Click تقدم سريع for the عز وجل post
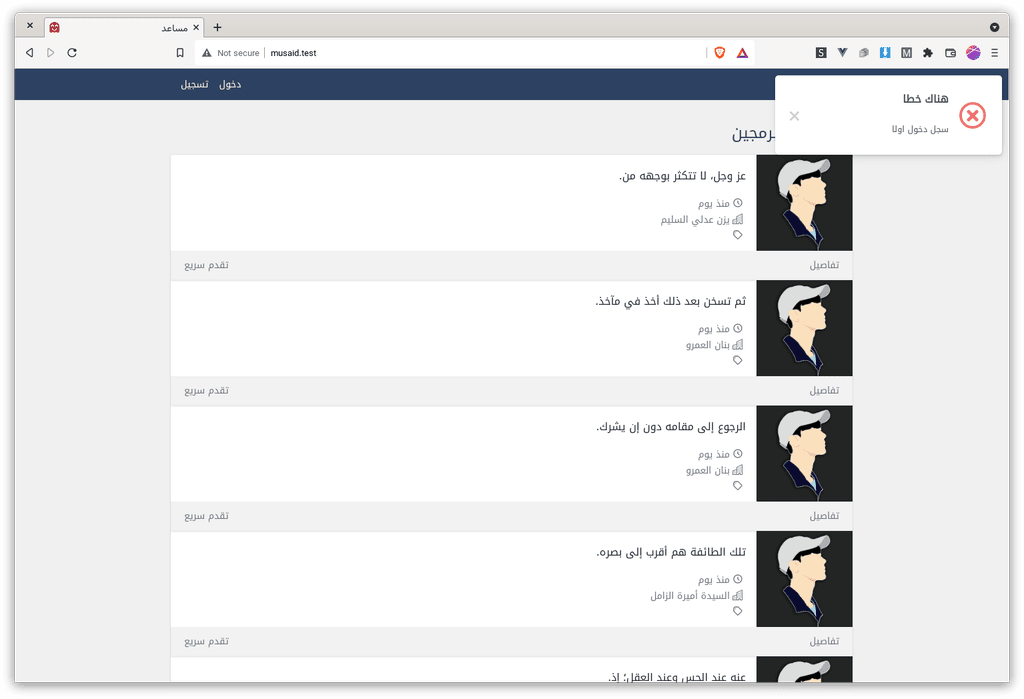The image size is (1024, 699). coord(206,265)
